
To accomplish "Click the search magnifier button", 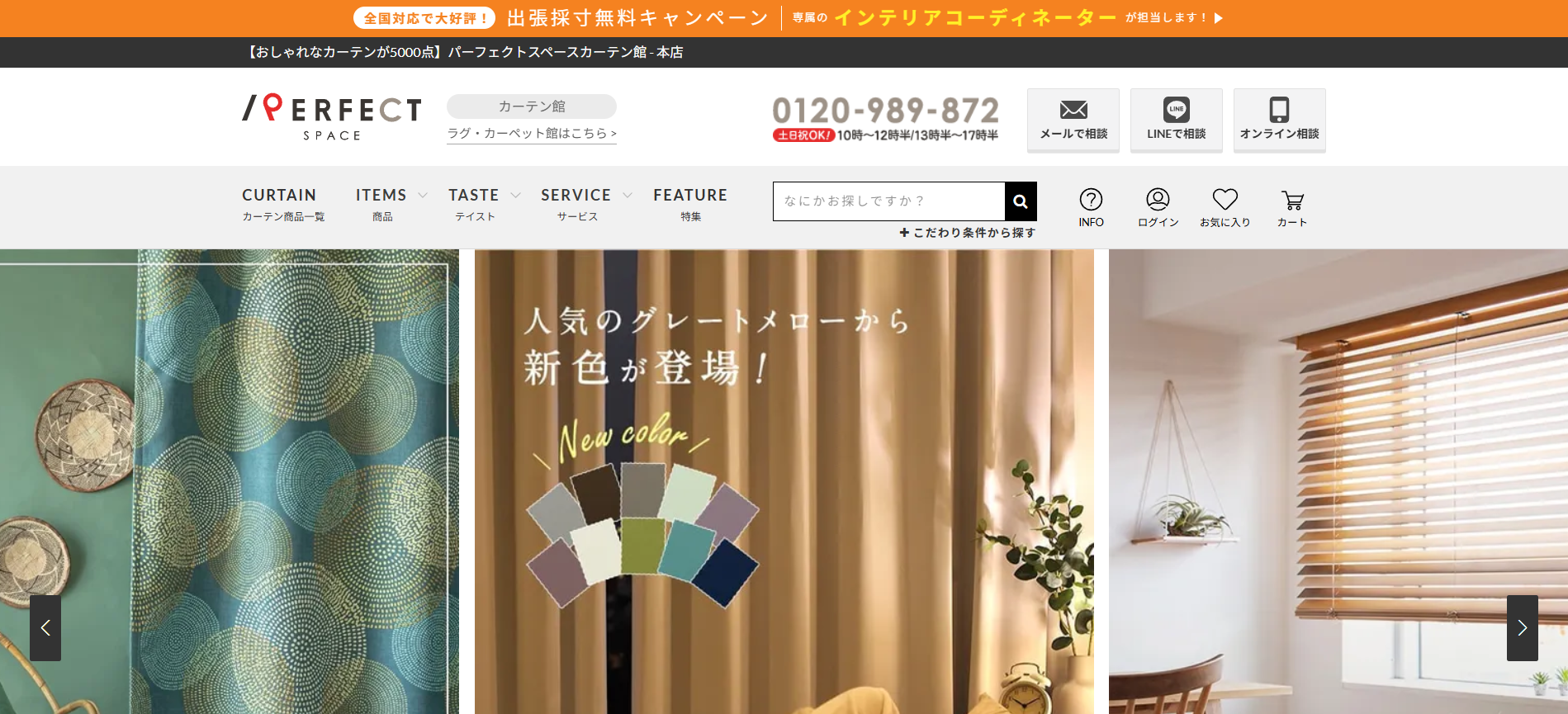I will [x=1021, y=201].
